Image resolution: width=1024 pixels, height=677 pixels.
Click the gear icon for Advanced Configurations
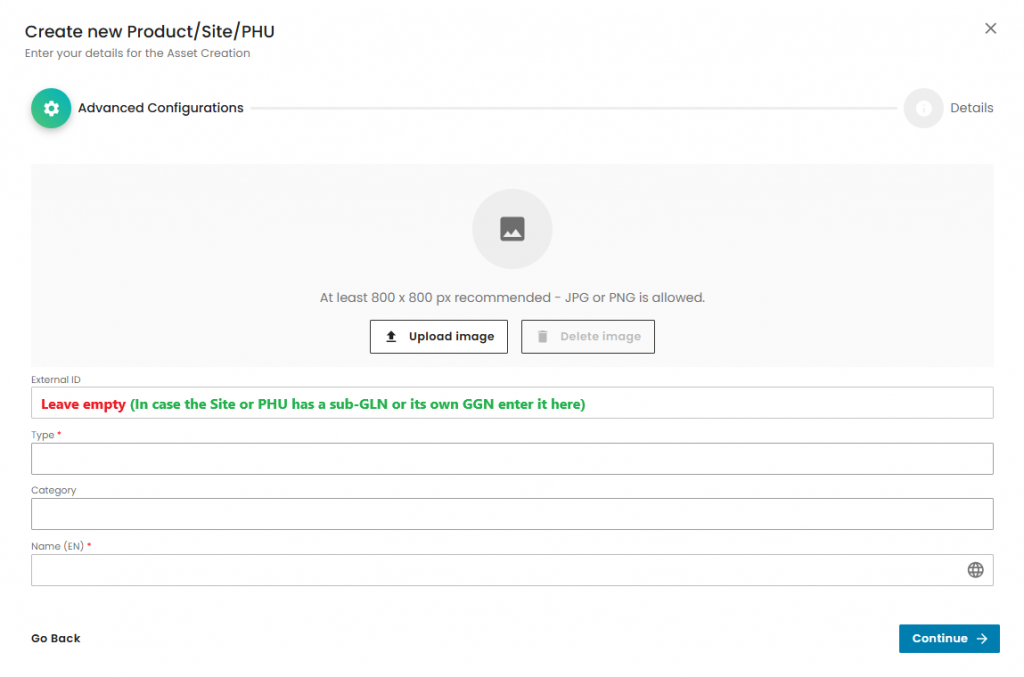(x=51, y=108)
